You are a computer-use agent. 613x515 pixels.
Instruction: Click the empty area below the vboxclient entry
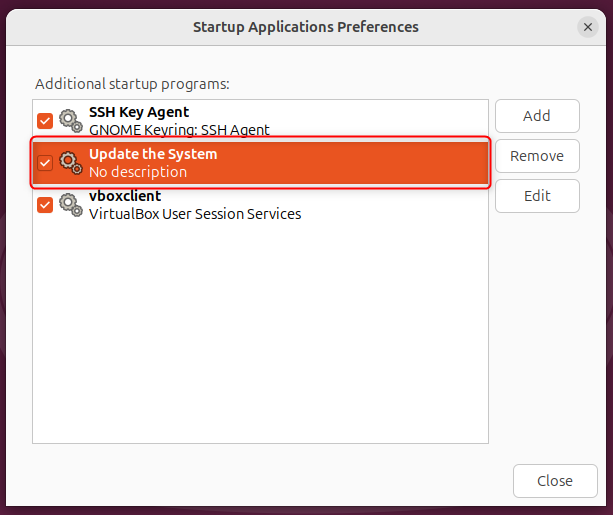(260, 330)
